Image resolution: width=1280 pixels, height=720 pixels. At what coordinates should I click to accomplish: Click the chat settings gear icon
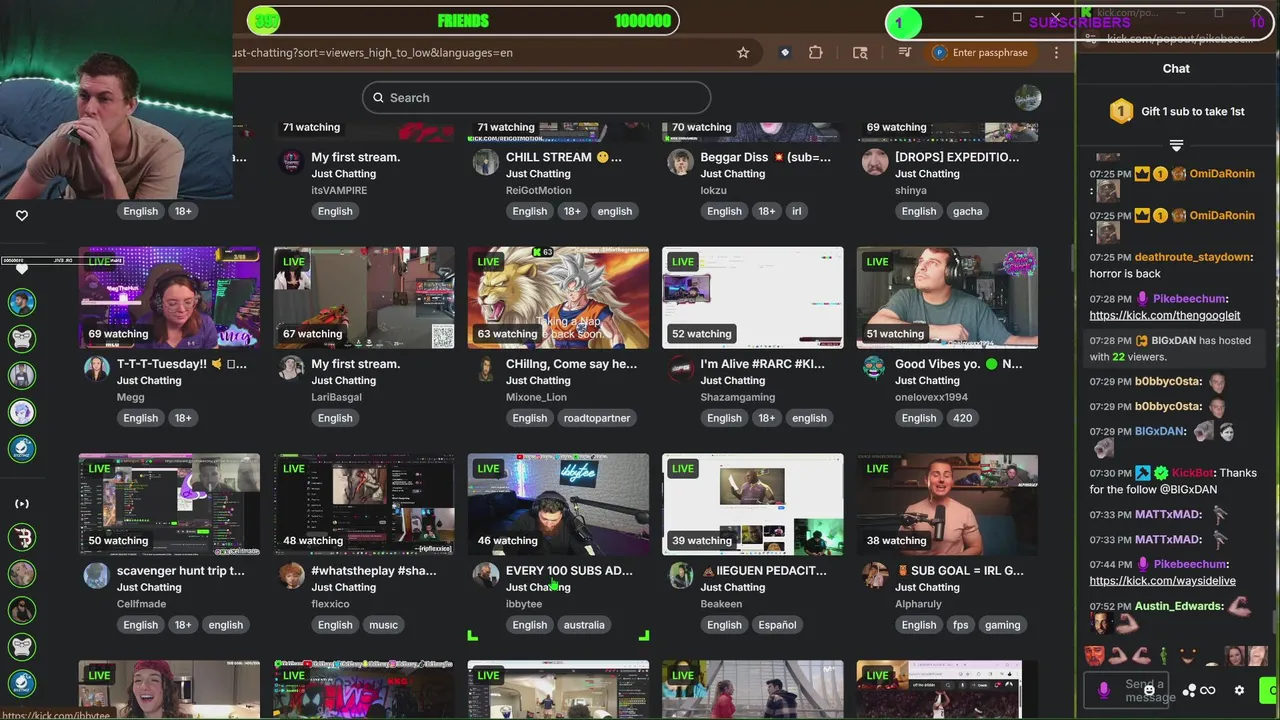click(1239, 690)
